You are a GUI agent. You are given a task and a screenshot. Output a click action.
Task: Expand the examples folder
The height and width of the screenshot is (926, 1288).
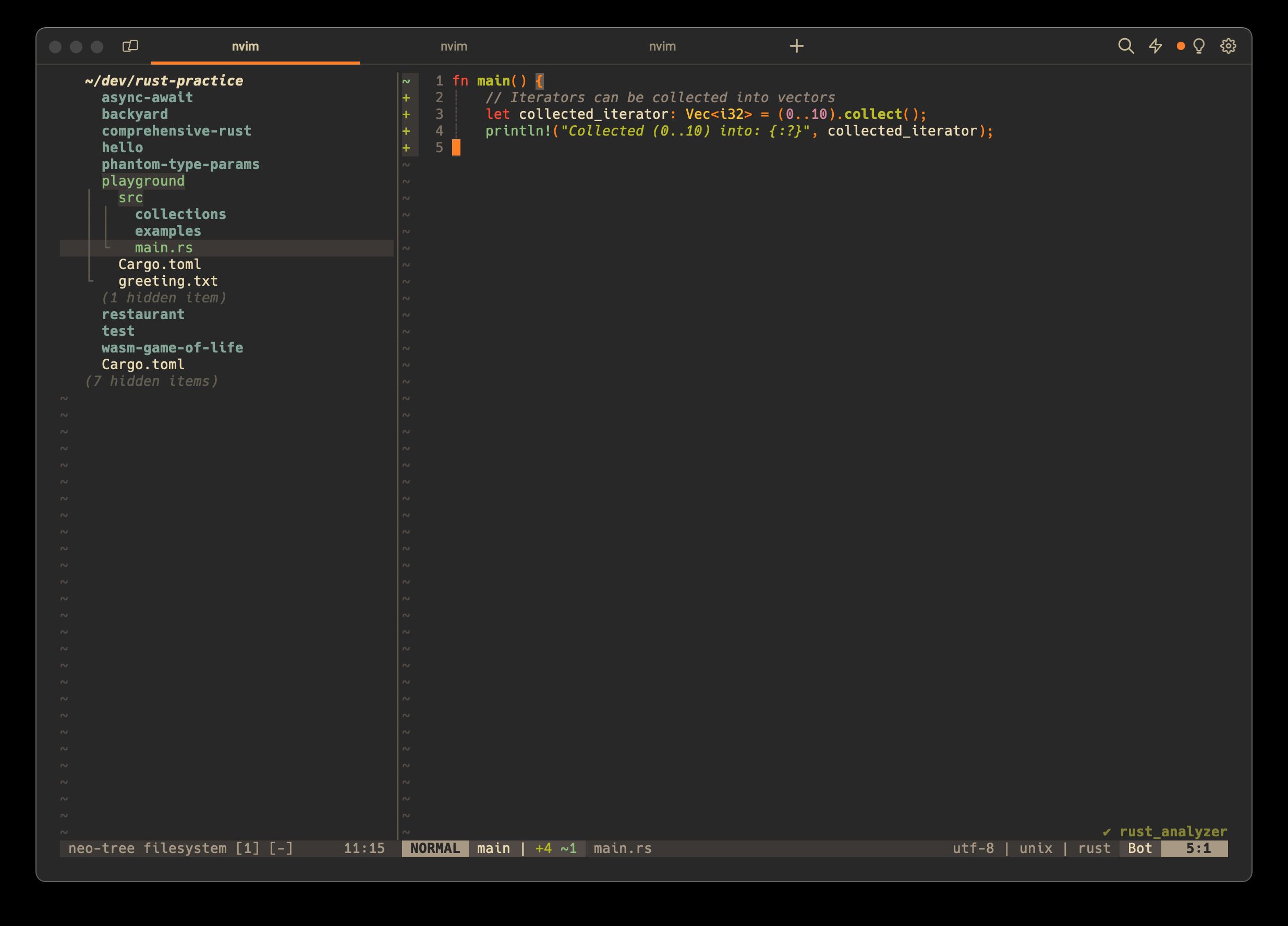168,231
